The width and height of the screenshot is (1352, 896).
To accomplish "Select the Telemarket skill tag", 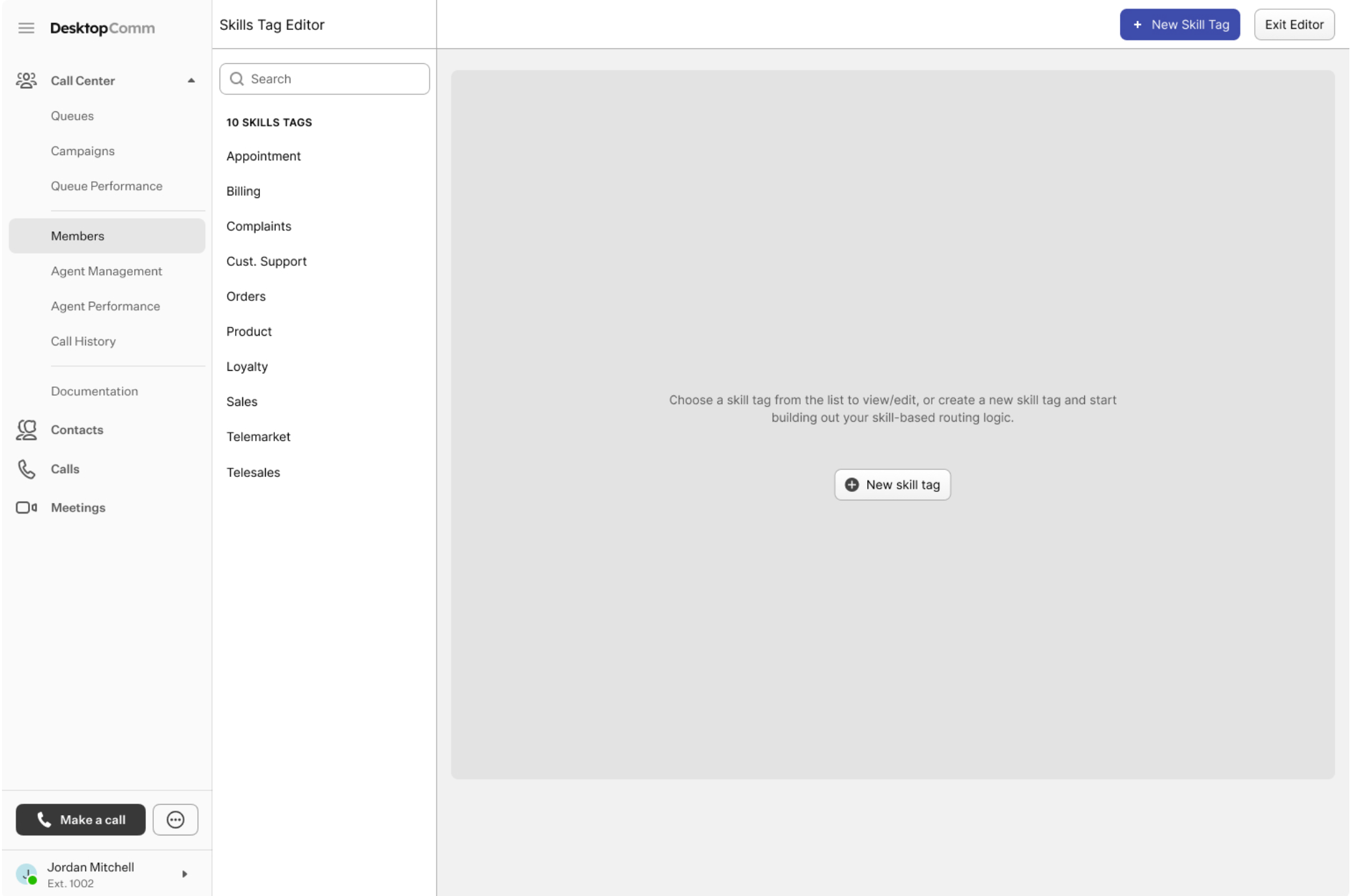I will 258,437.
